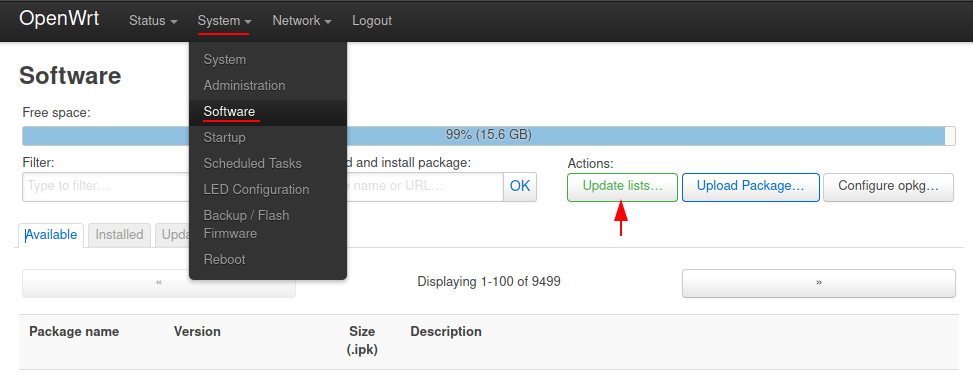
Task: Collapse the System dropdown menu
Action: tap(224, 20)
